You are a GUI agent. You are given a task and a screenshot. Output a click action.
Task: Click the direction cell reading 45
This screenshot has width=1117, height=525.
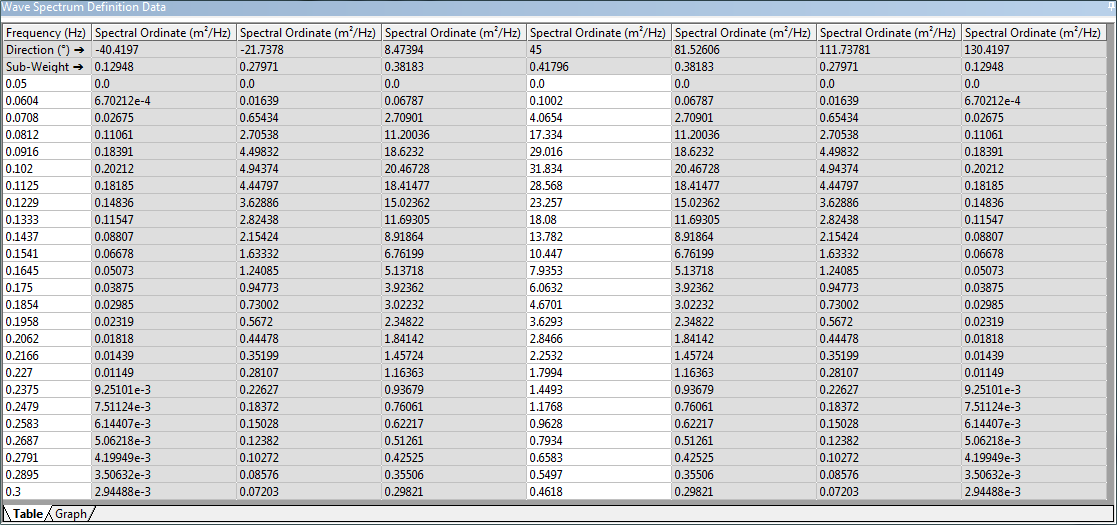(598, 49)
